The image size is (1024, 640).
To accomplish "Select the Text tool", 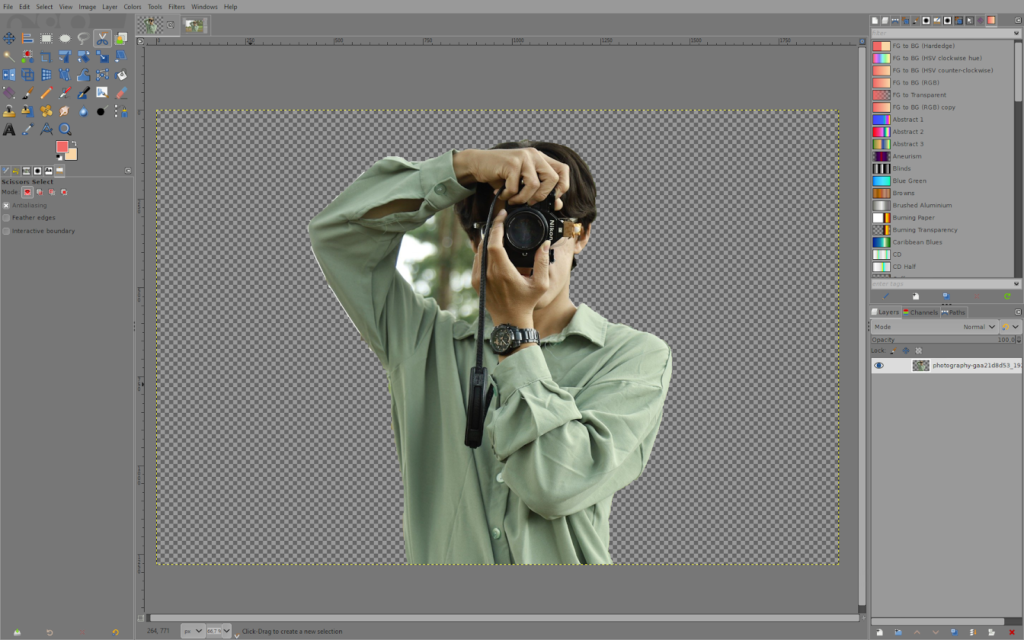I will 9,128.
